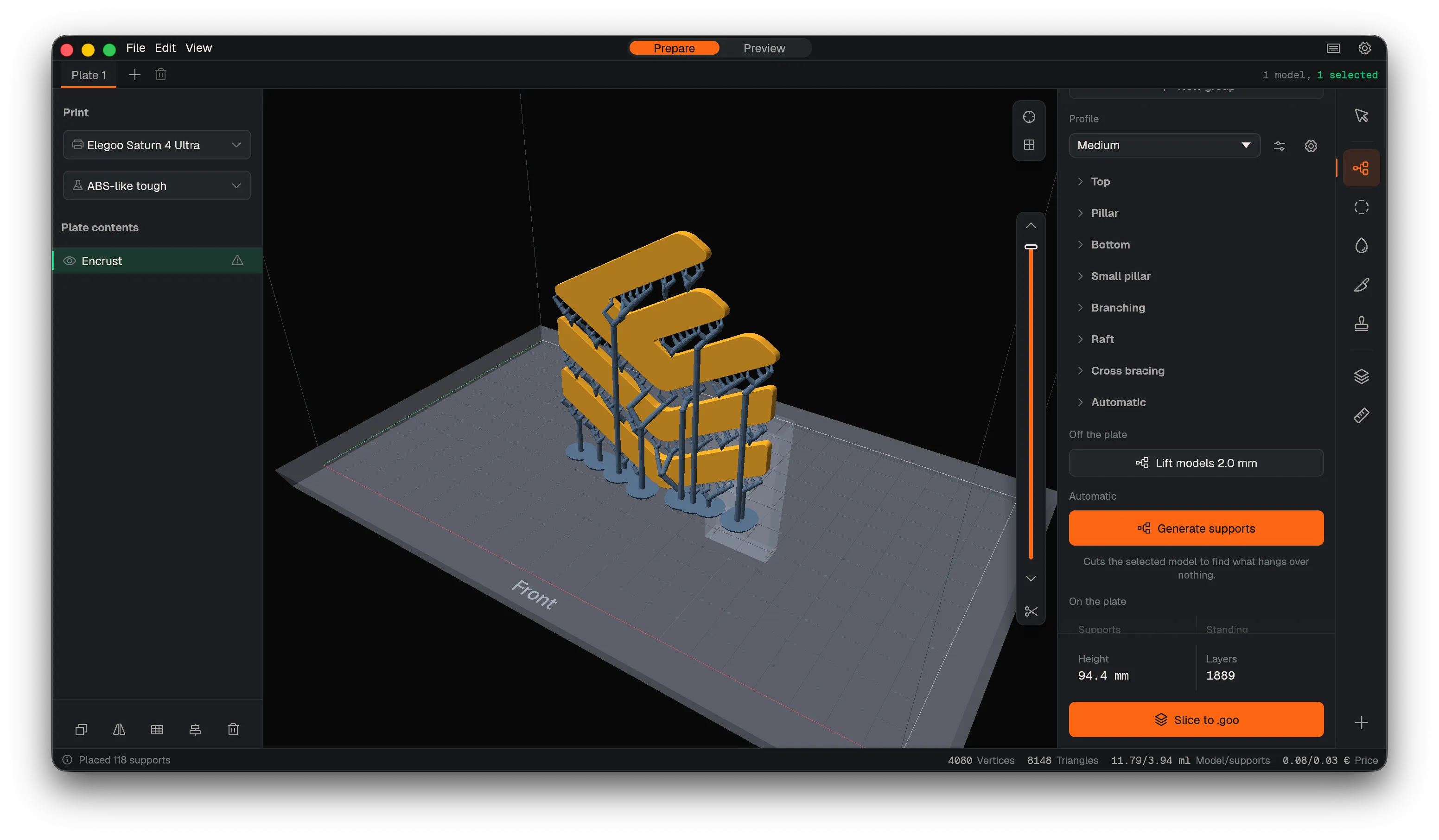Open the drain hole droplet tool
1439x840 pixels.
1361,246
